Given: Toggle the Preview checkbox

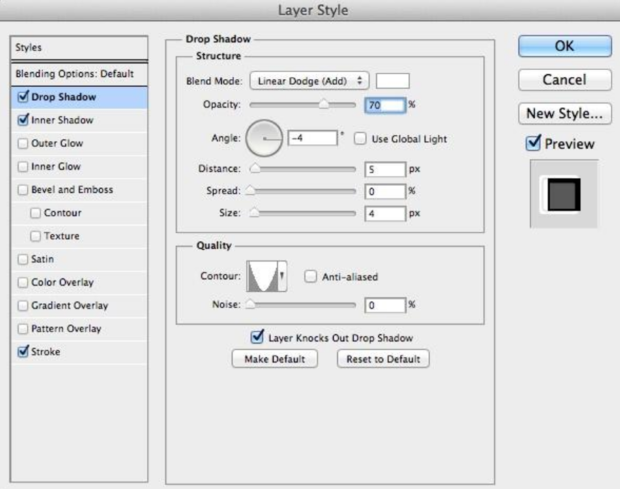Looking at the screenshot, I should tap(533, 143).
